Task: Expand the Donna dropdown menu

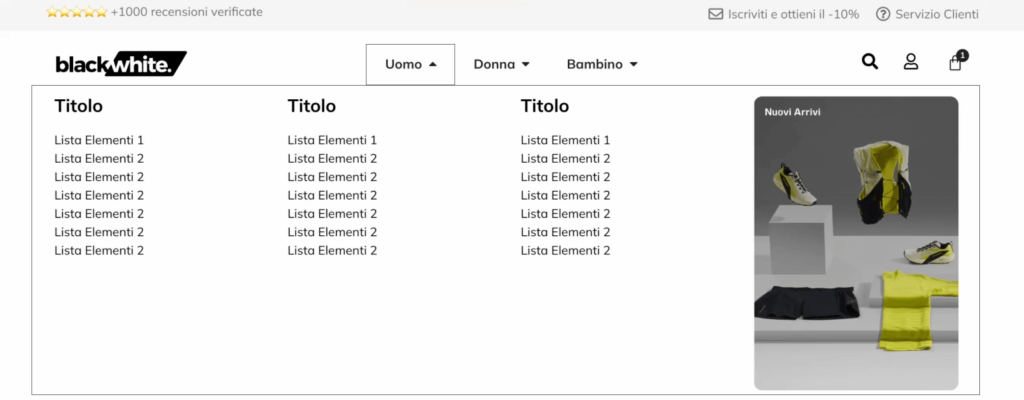Action: pos(501,64)
